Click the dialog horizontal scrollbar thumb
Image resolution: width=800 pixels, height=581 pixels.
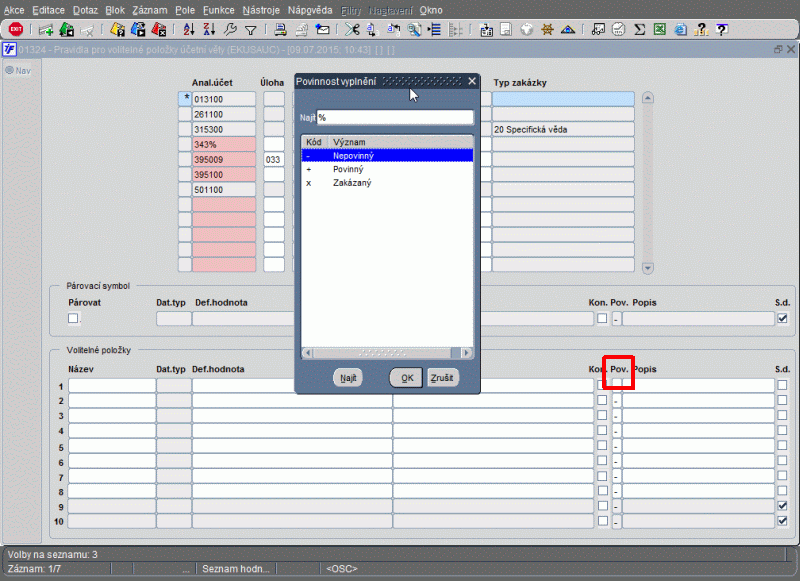382,352
